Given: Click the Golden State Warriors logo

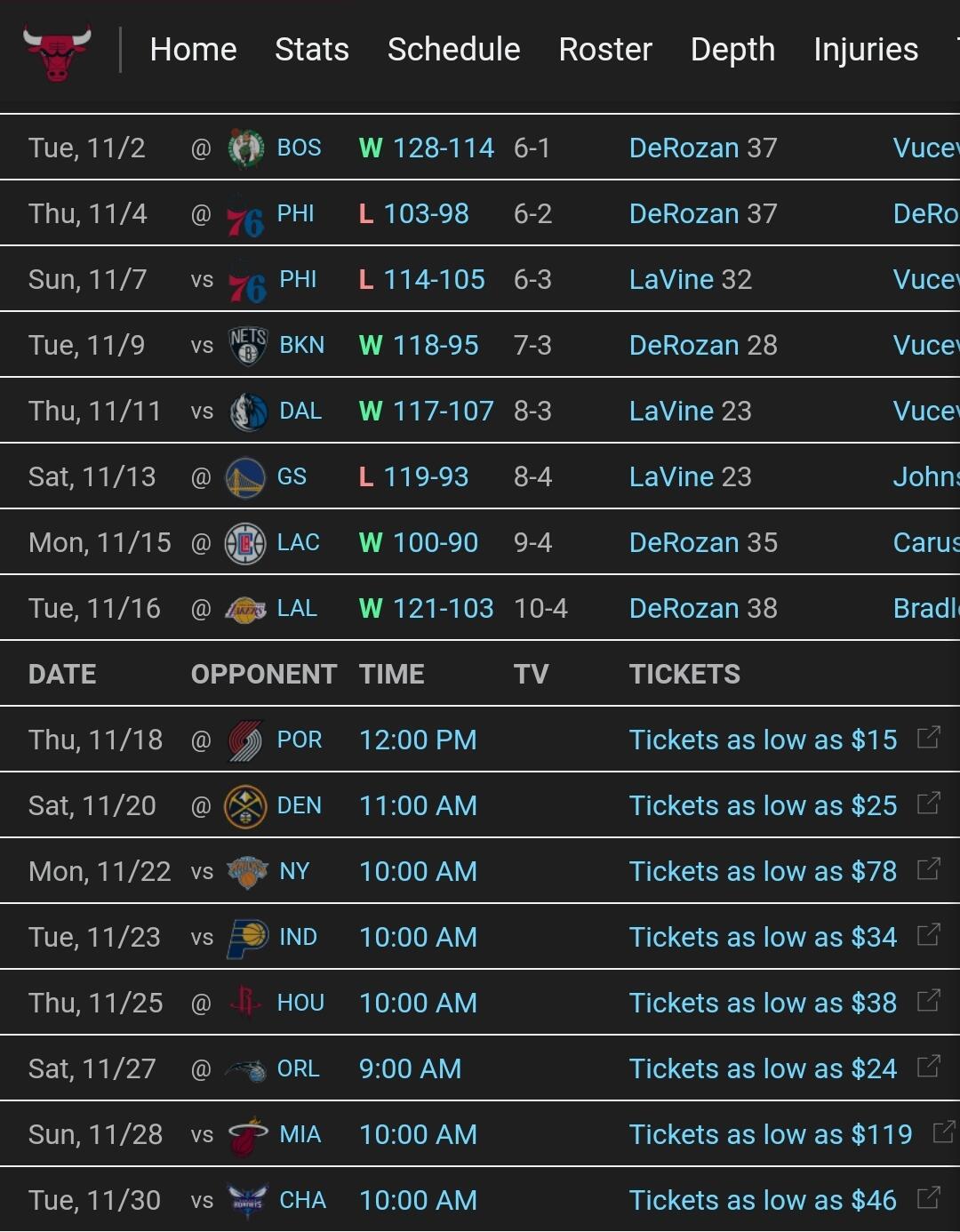Looking at the screenshot, I should 245,477.
